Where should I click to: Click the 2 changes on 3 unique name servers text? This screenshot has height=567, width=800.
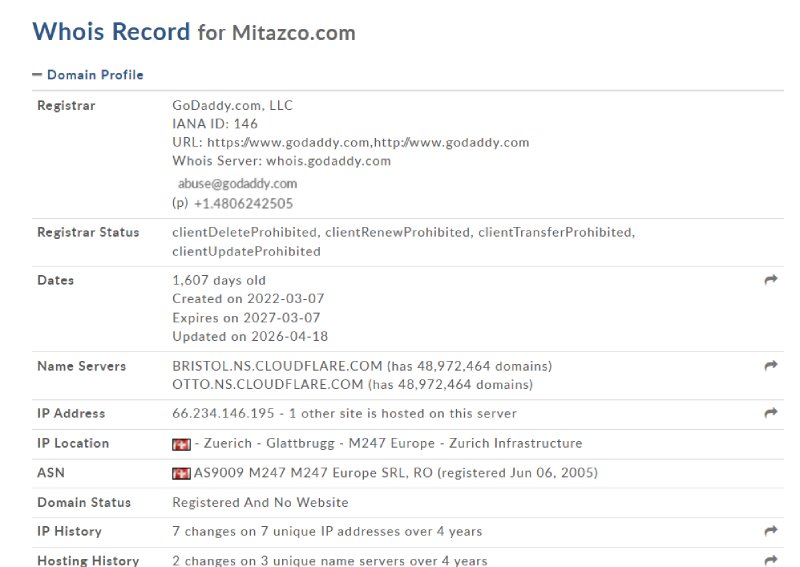[330, 560]
